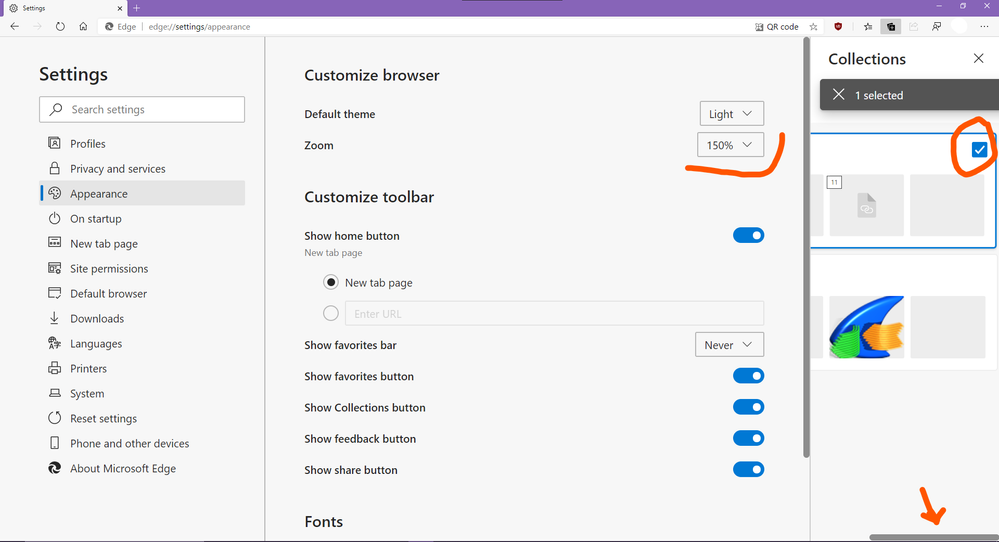
Task: Click the item count badge '11' in collection
Action: point(834,183)
